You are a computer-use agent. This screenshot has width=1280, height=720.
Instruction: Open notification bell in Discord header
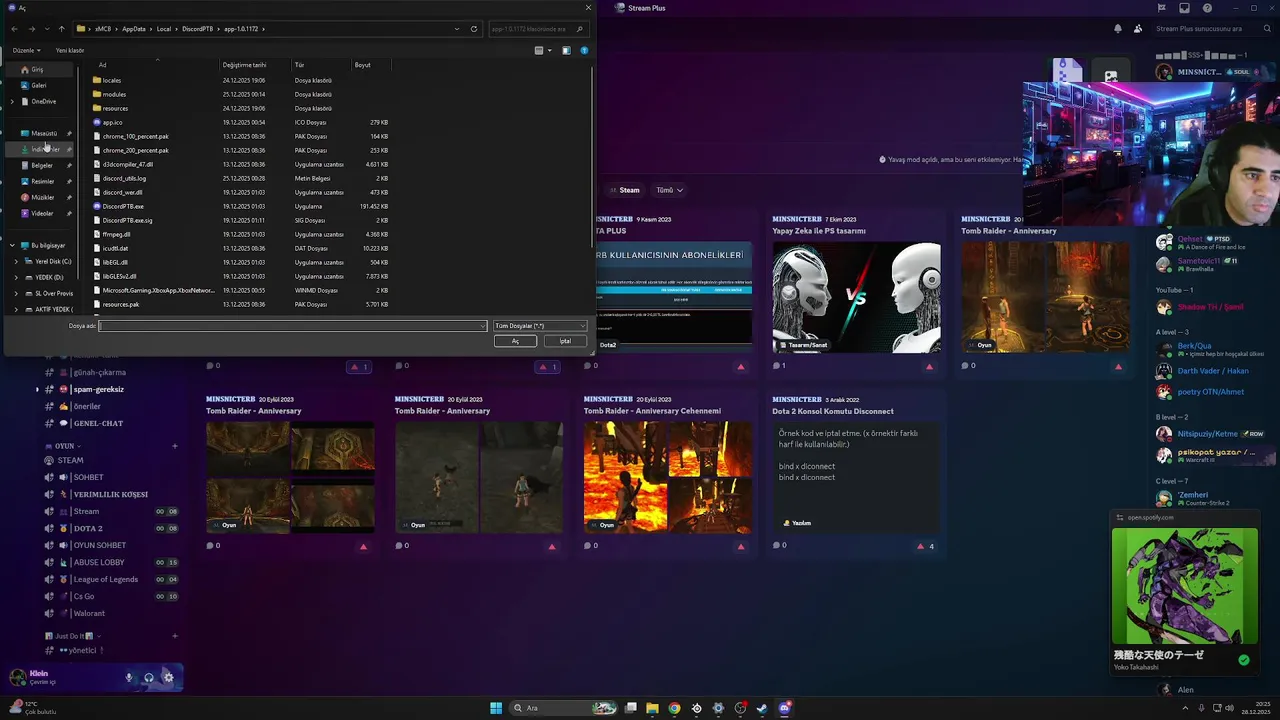click(x=1118, y=29)
